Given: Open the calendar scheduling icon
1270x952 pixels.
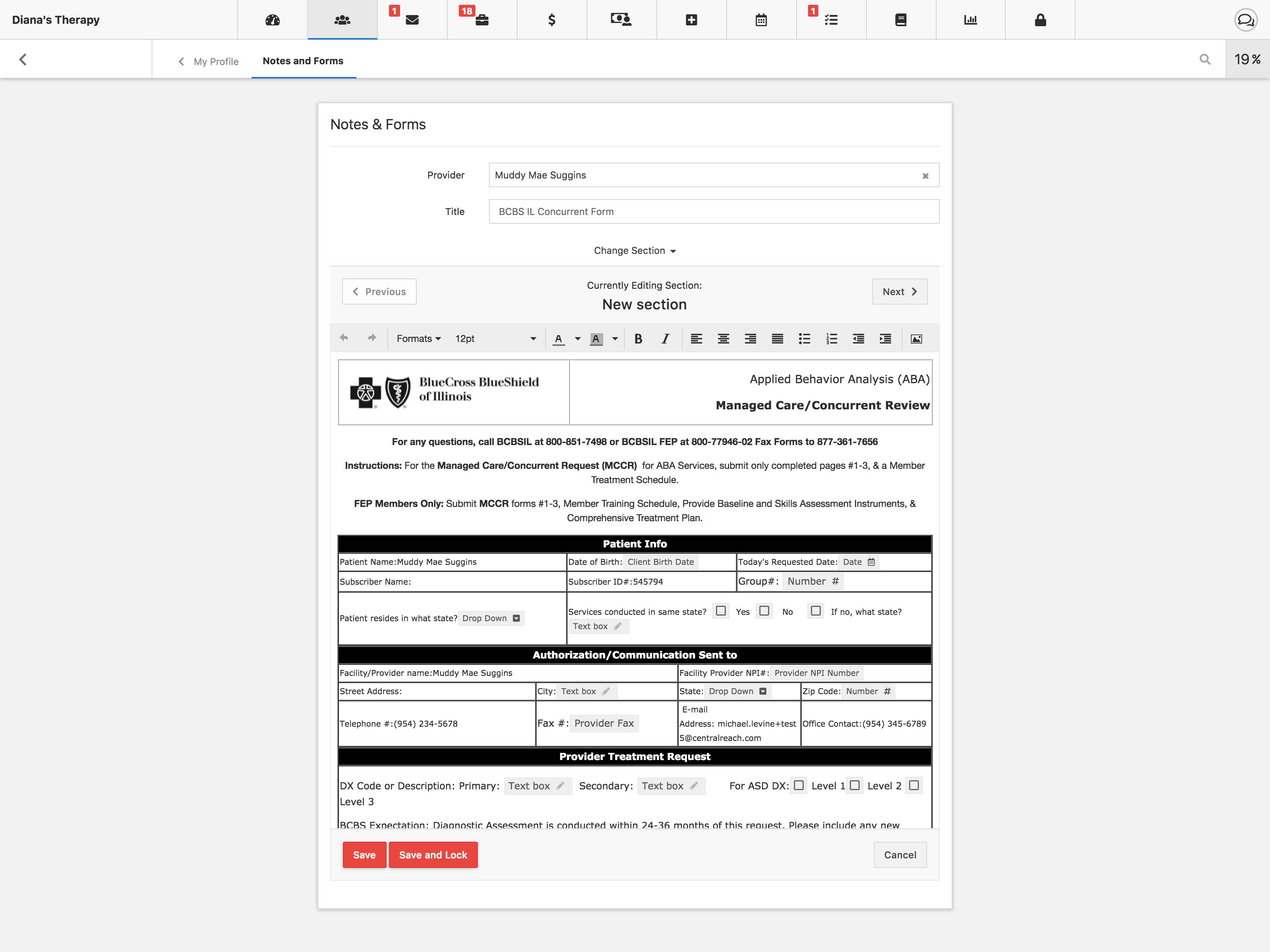Looking at the screenshot, I should point(761,20).
